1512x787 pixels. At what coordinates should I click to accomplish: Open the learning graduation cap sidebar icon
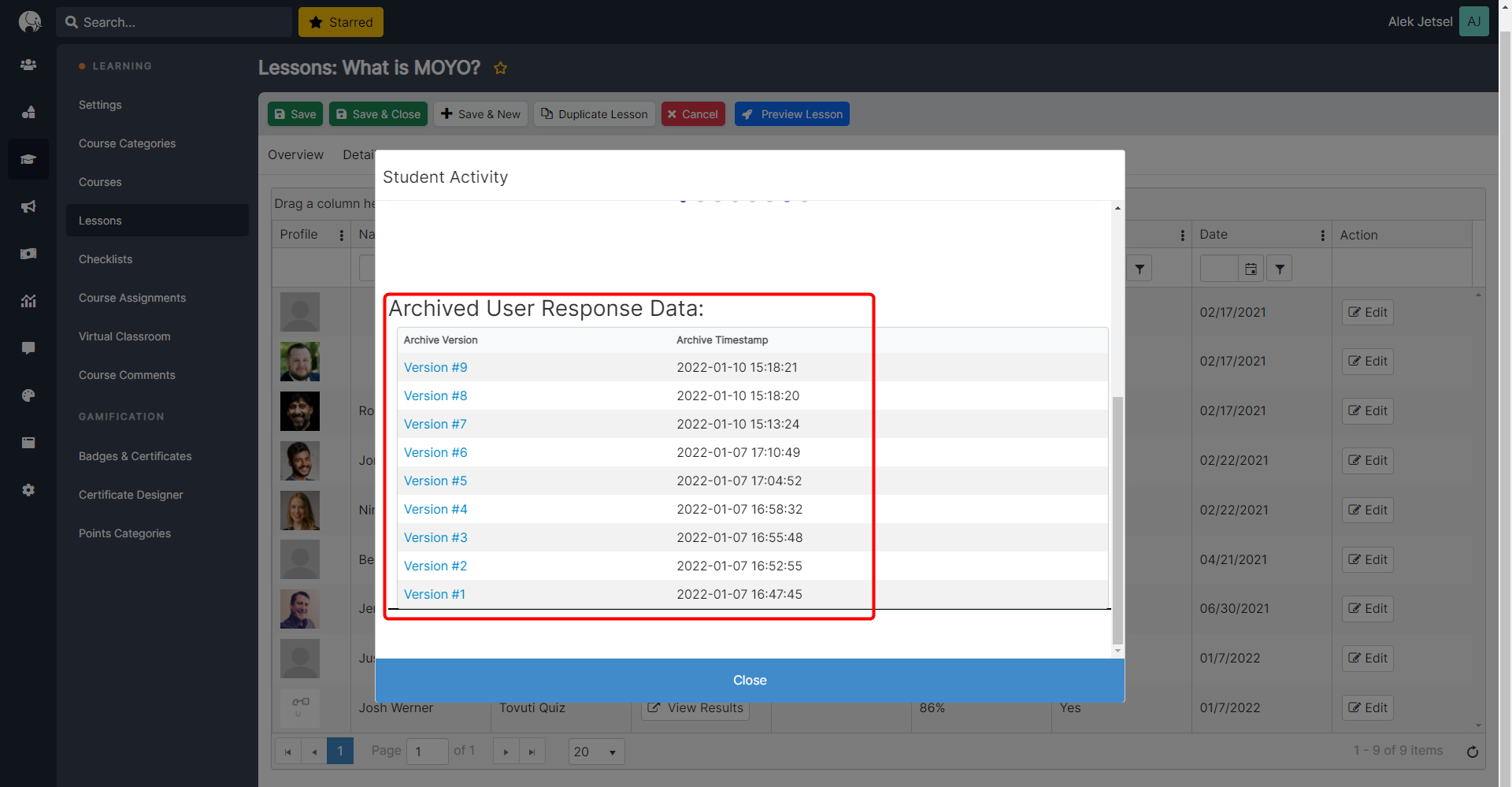click(x=28, y=159)
